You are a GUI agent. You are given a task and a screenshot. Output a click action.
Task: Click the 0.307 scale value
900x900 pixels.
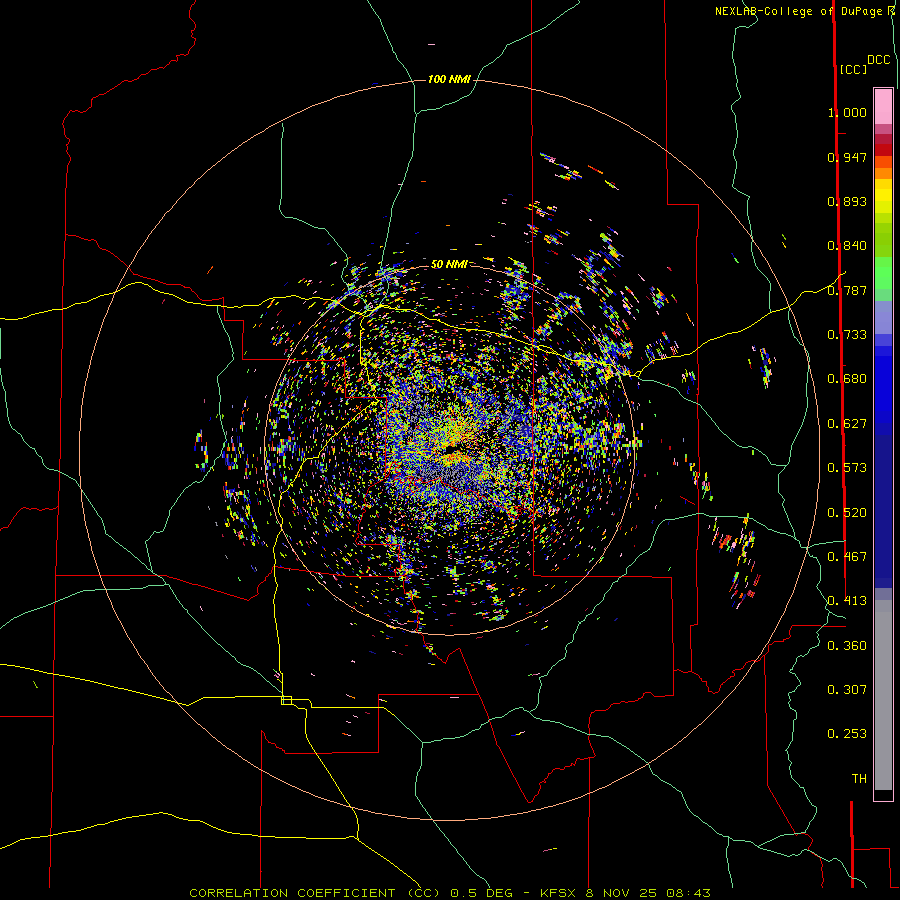coord(847,689)
